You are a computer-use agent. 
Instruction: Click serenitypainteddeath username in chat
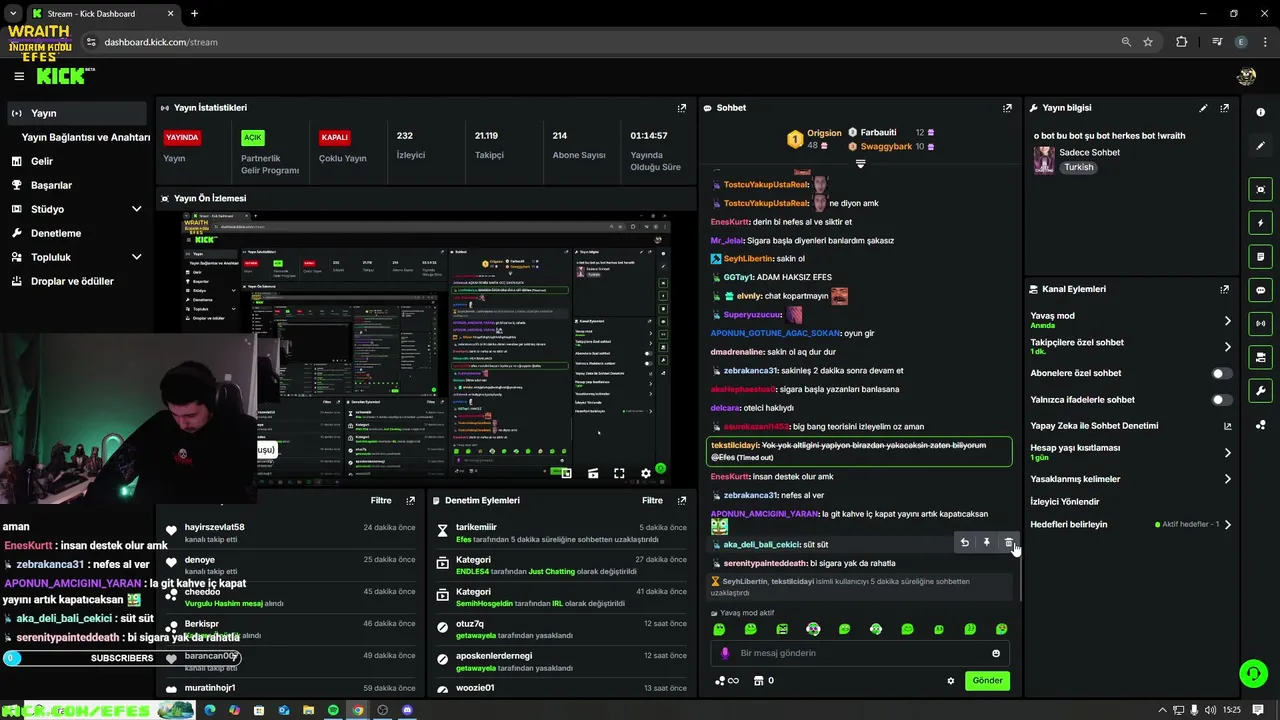pos(765,563)
